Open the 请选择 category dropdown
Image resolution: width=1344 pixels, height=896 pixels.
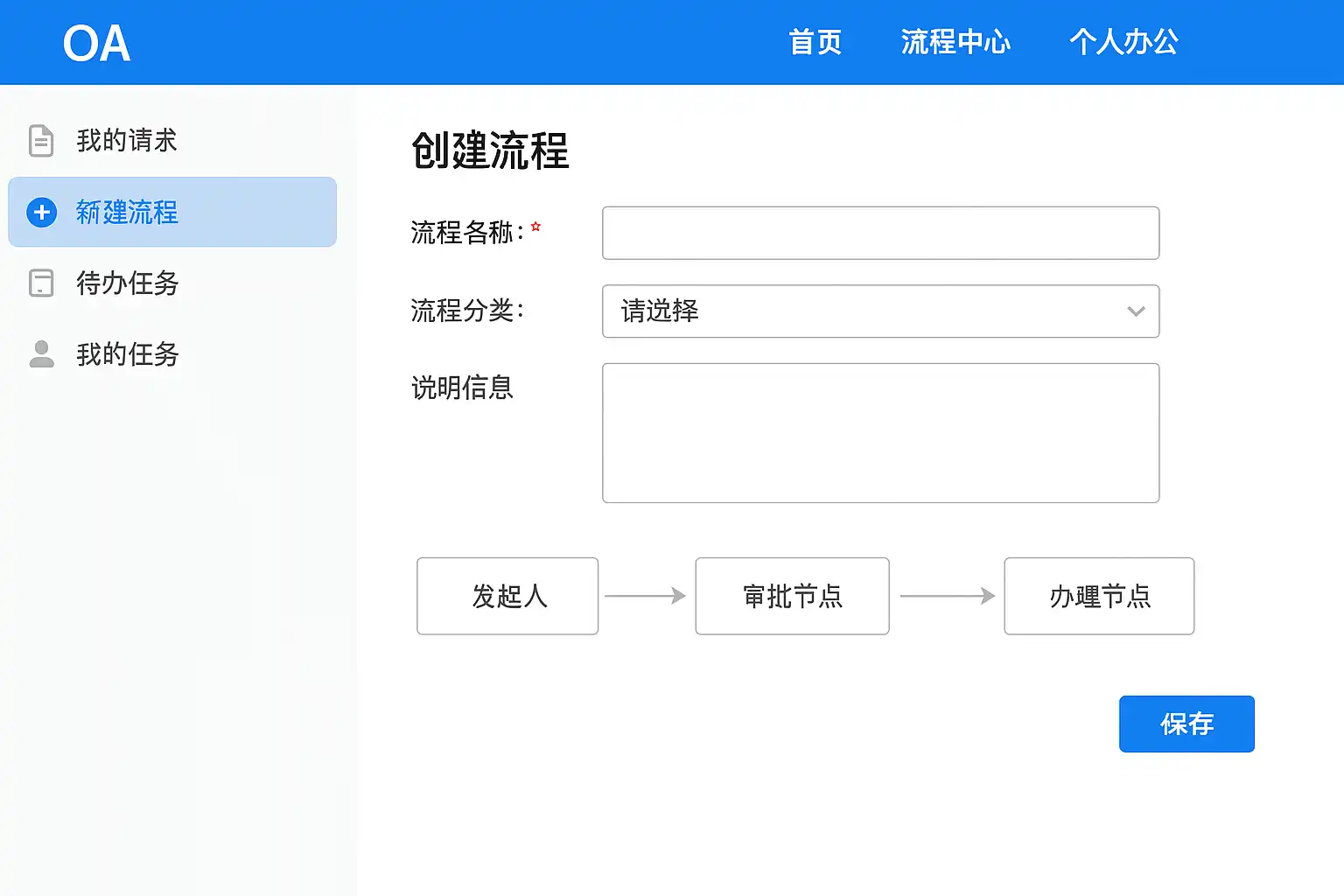click(879, 311)
